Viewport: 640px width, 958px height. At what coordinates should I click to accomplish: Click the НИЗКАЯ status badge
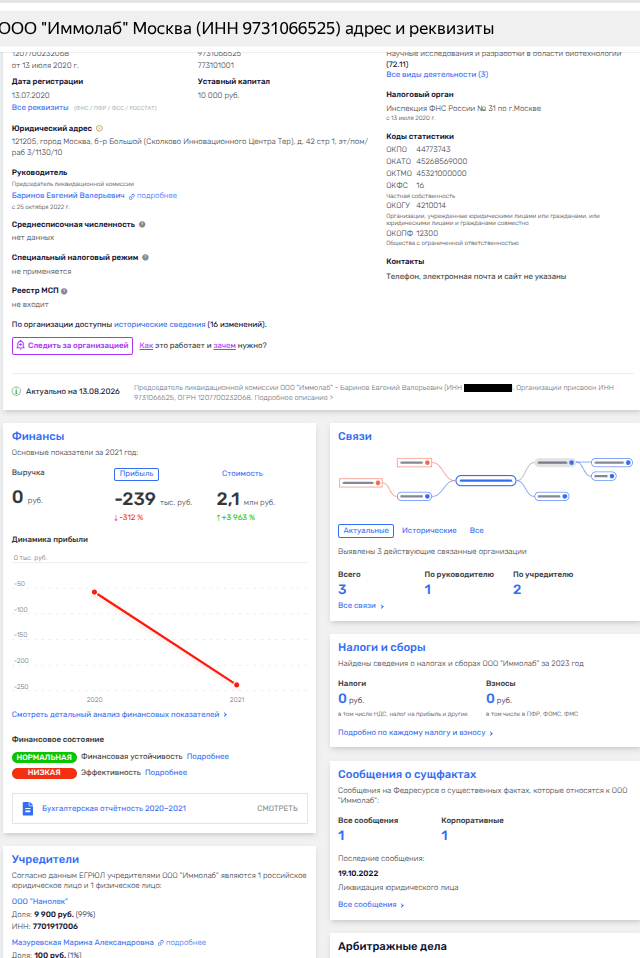click(x=44, y=773)
